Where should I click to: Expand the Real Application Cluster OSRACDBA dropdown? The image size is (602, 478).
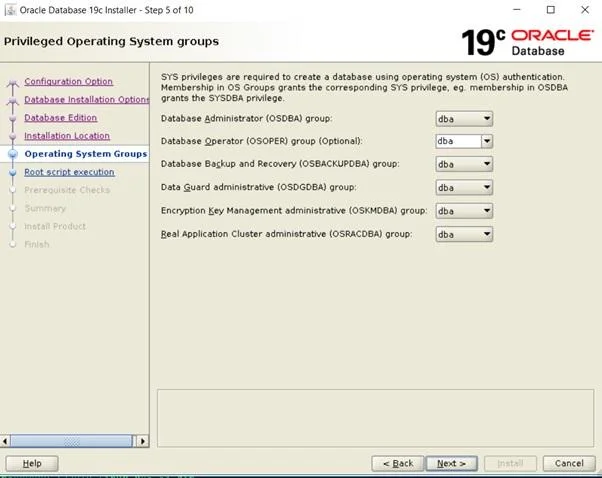tap(486, 234)
